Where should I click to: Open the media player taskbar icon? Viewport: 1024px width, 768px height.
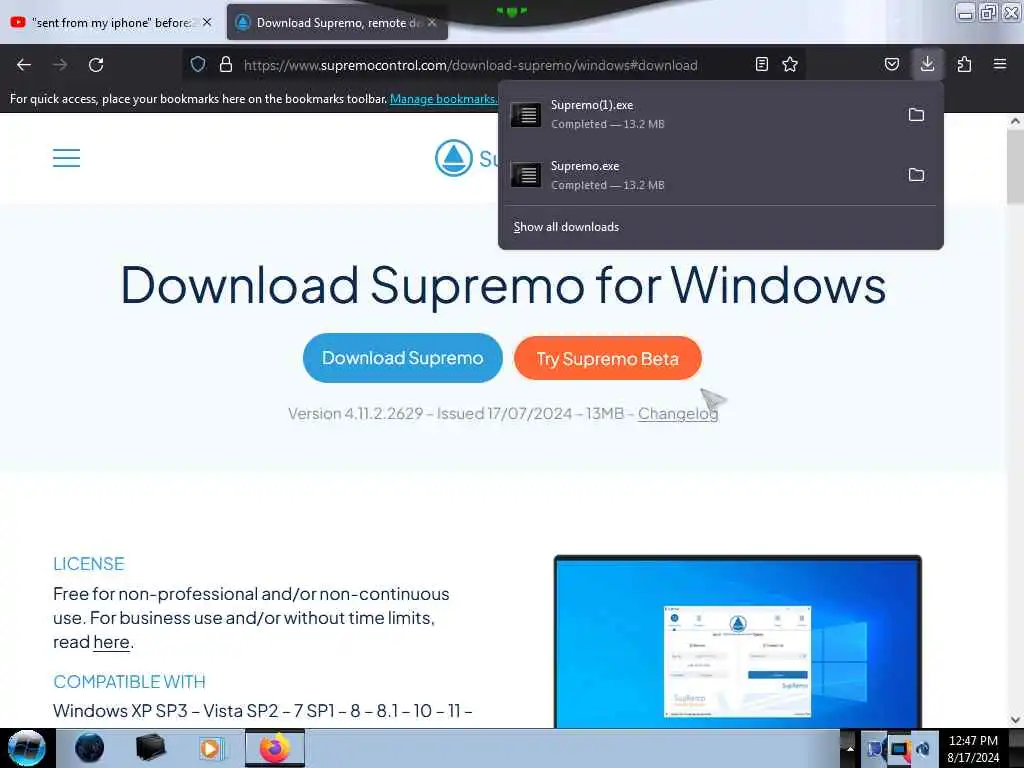tap(210, 748)
